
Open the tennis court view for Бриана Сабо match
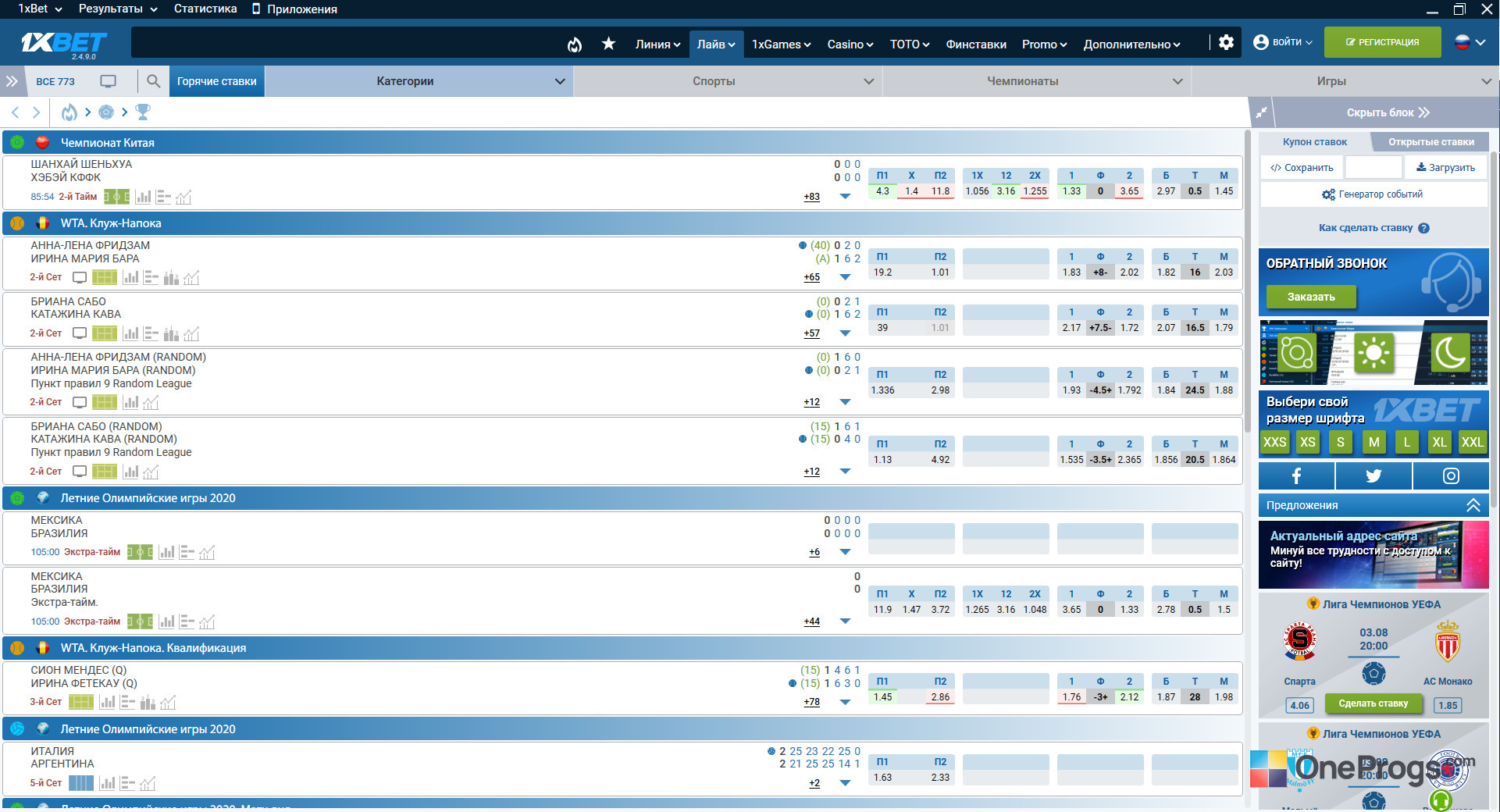tap(105, 333)
